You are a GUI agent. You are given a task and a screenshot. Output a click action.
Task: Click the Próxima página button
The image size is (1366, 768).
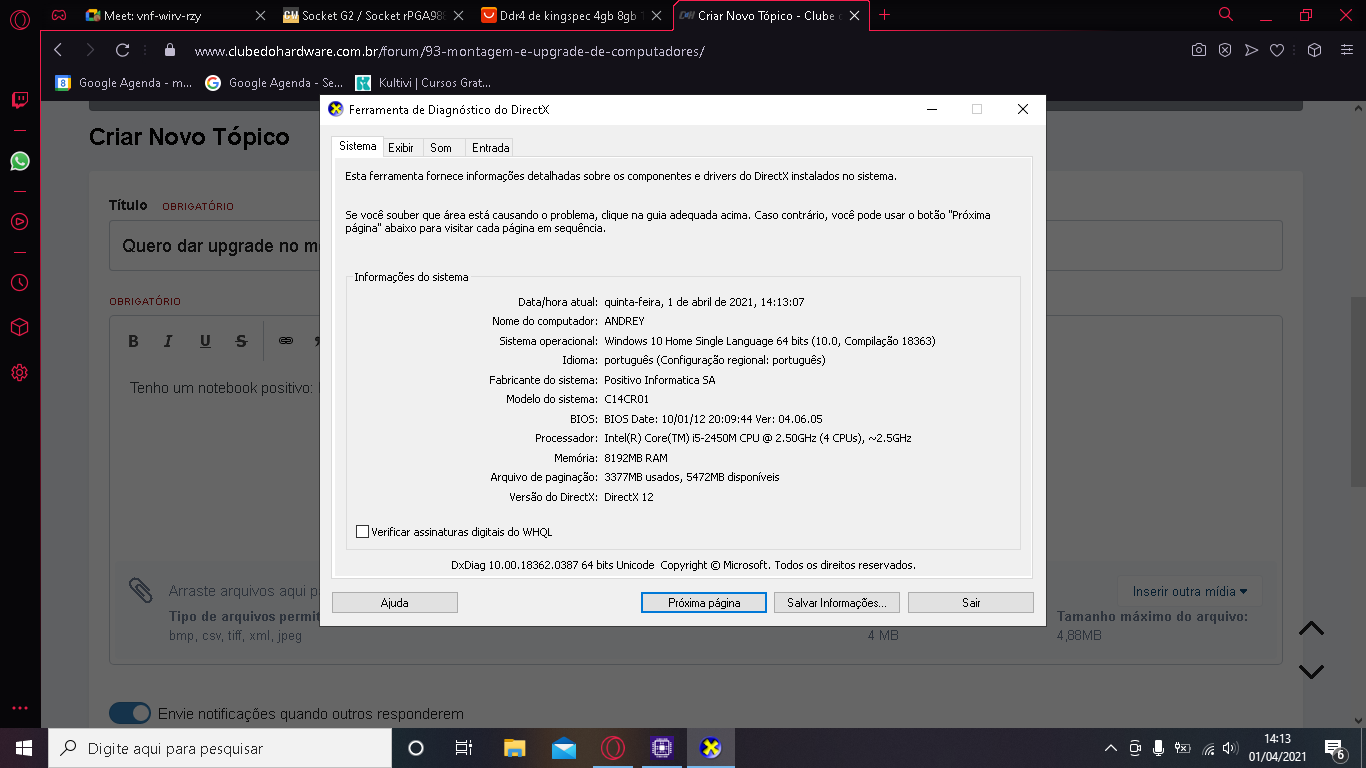click(704, 603)
